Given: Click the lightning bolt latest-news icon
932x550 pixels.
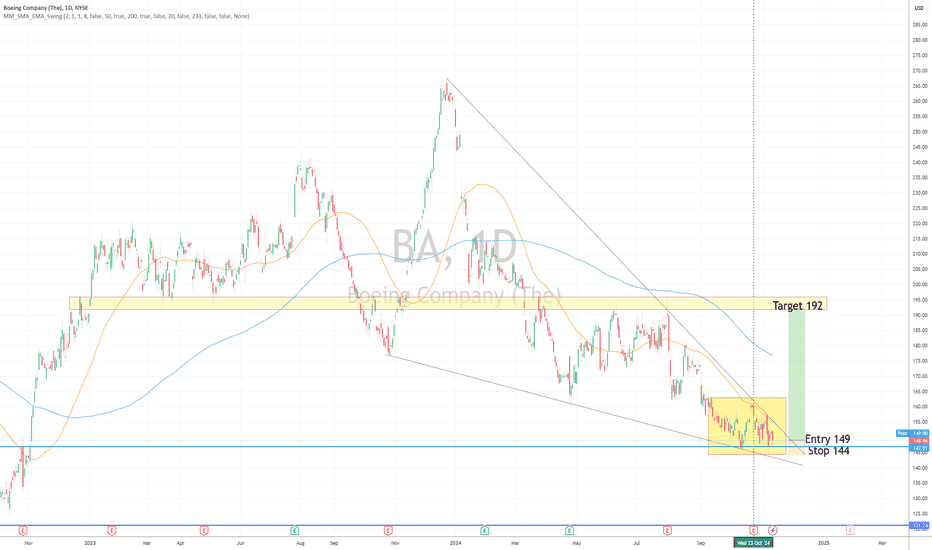Looking at the screenshot, I should point(773,530).
